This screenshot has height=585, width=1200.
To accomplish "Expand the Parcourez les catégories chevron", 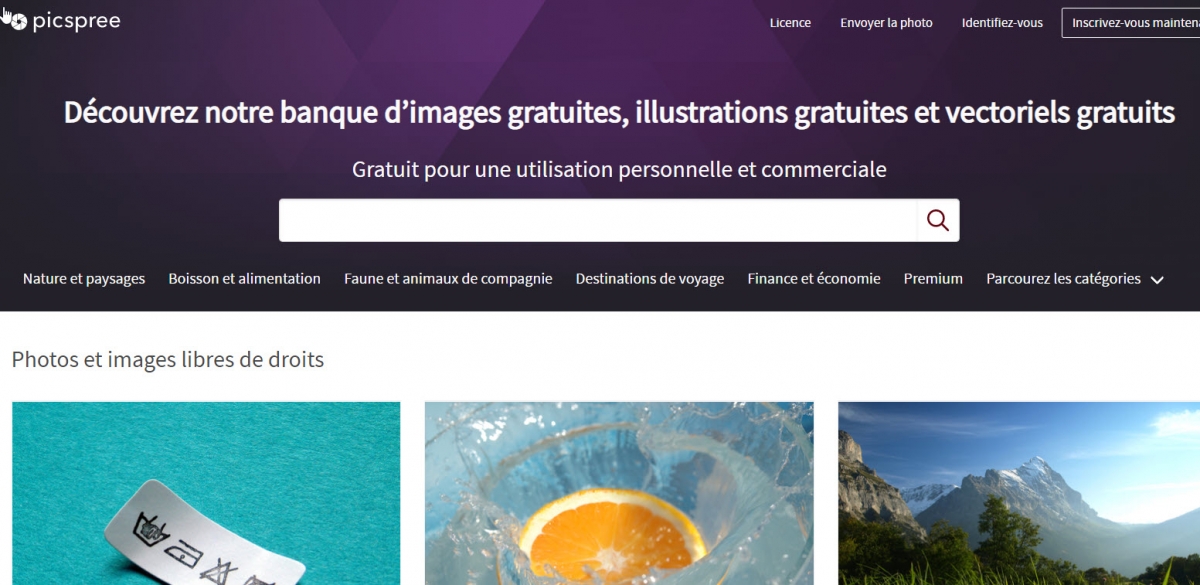I will tap(1157, 280).
